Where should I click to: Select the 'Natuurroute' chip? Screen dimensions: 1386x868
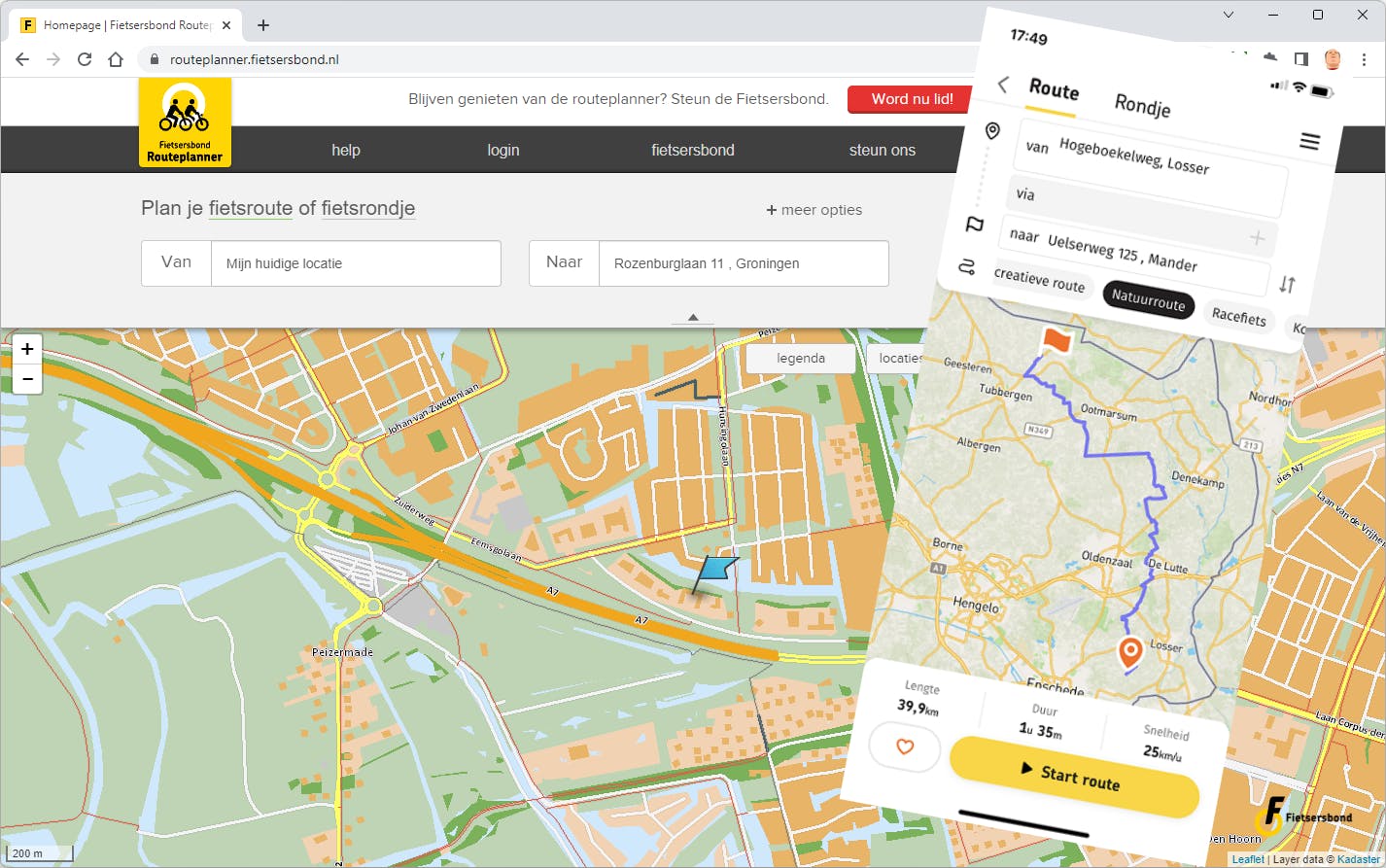pos(1148,300)
